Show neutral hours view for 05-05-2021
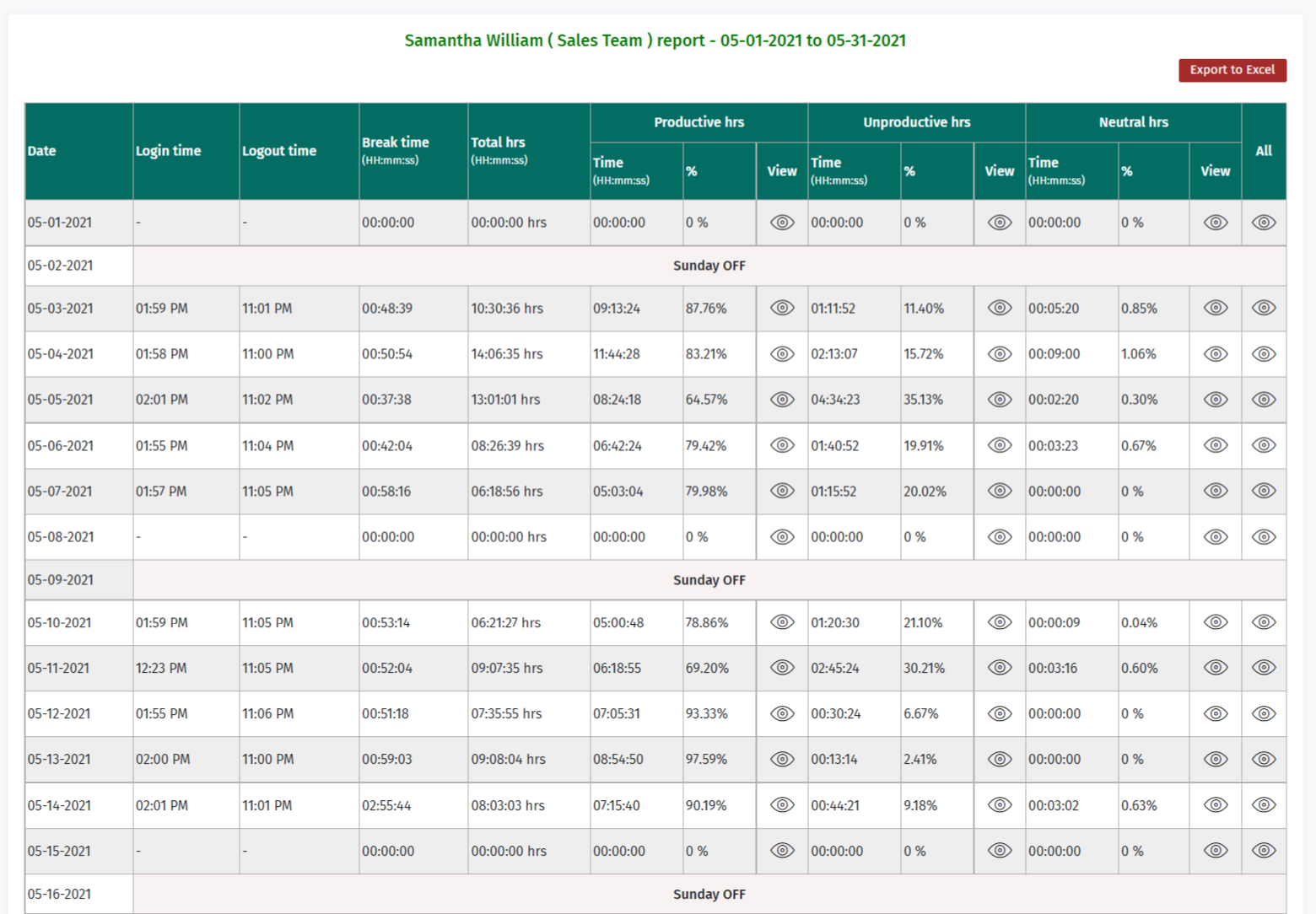Image resolution: width=1316 pixels, height=914 pixels. tap(1216, 400)
